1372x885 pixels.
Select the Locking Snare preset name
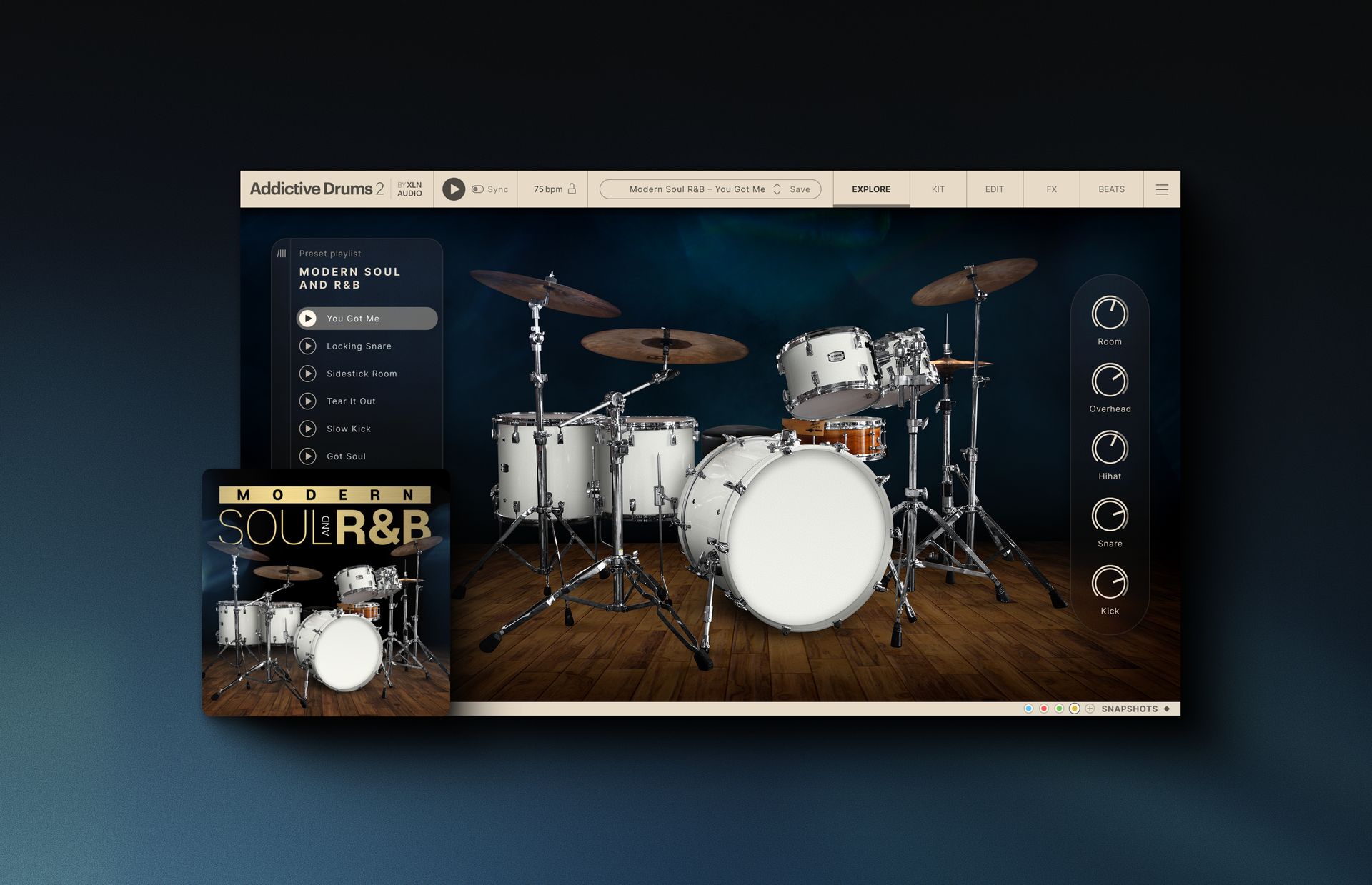[x=359, y=346]
